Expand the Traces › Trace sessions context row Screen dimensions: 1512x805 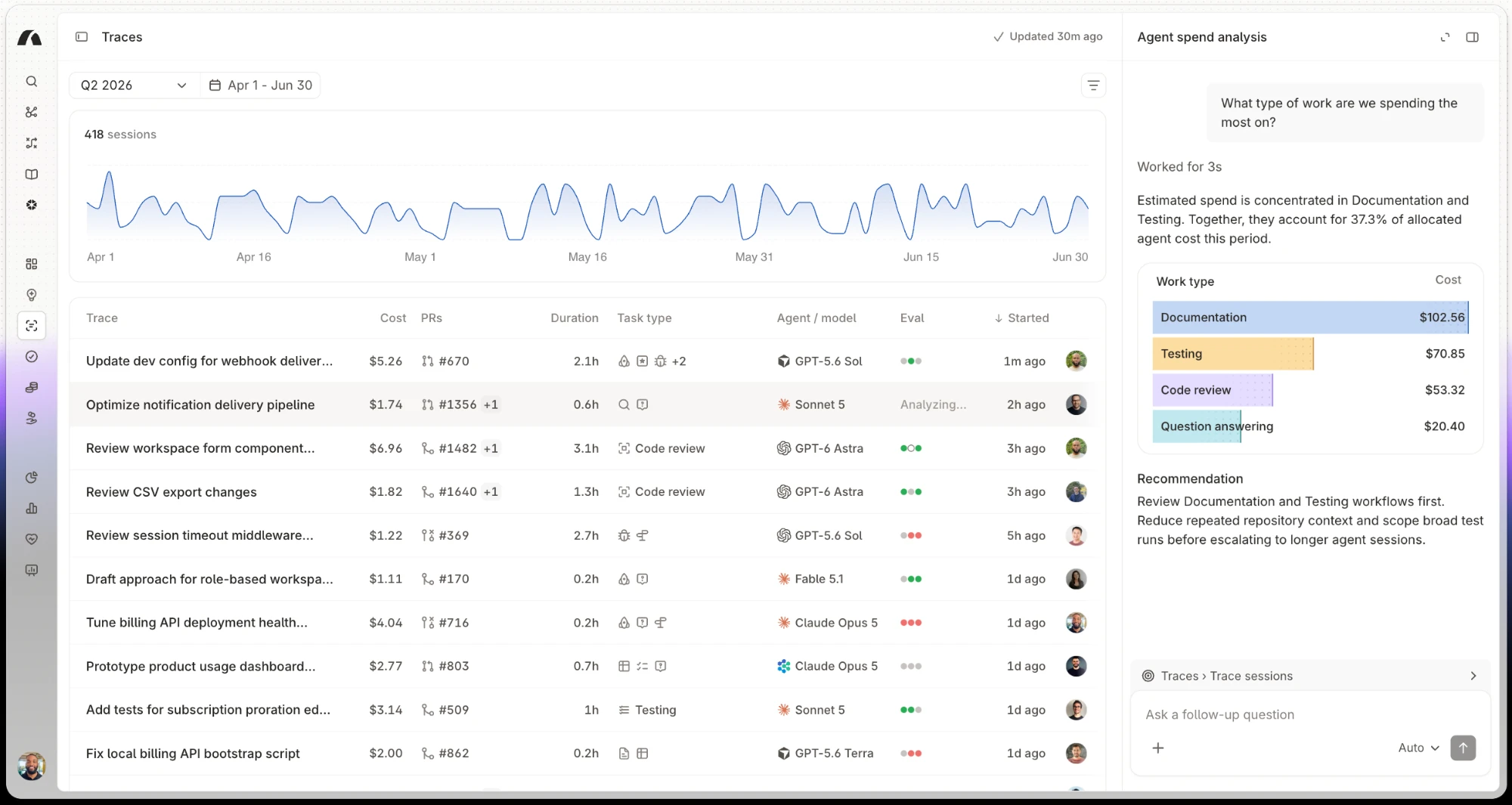[x=1310, y=676]
